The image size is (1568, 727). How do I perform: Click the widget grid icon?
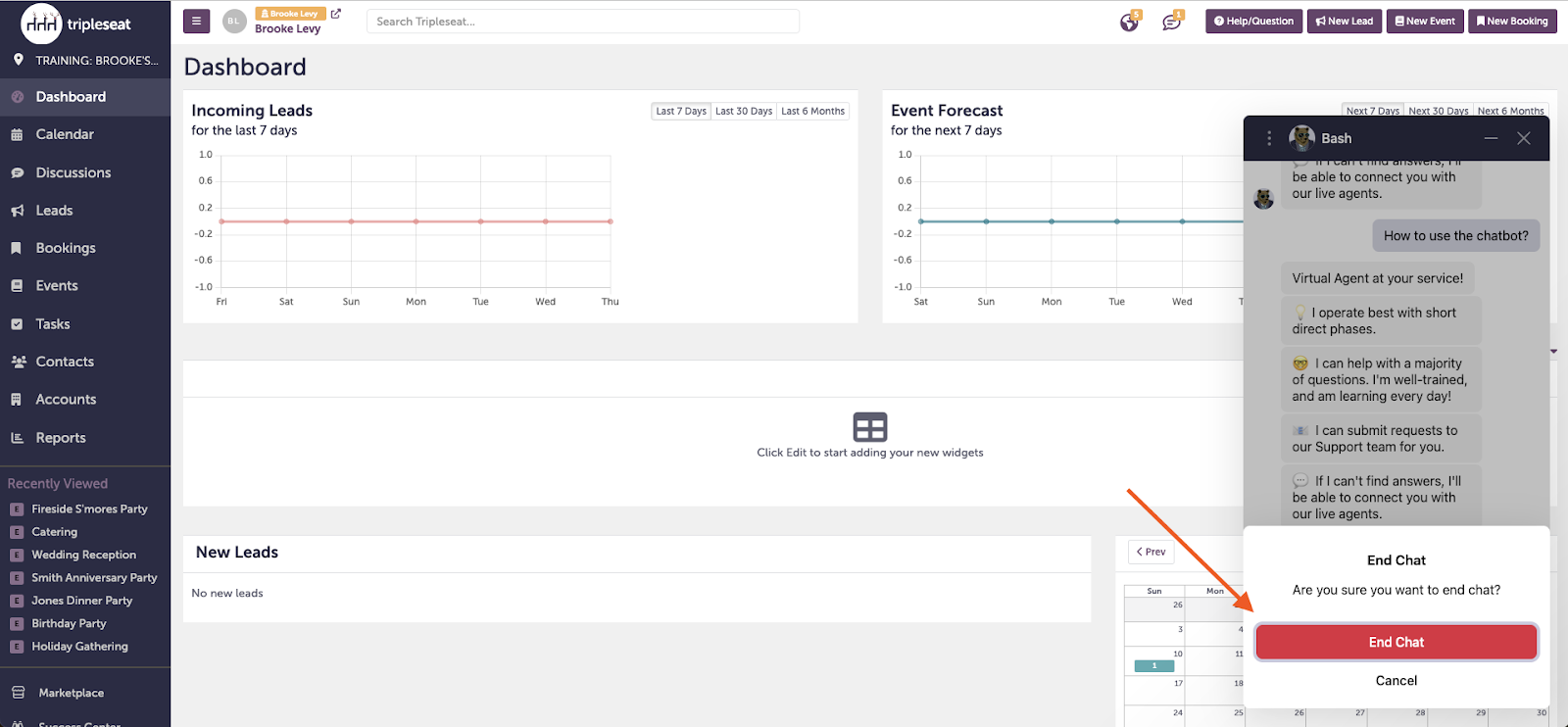pyautogui.click(x=869, y=427)
